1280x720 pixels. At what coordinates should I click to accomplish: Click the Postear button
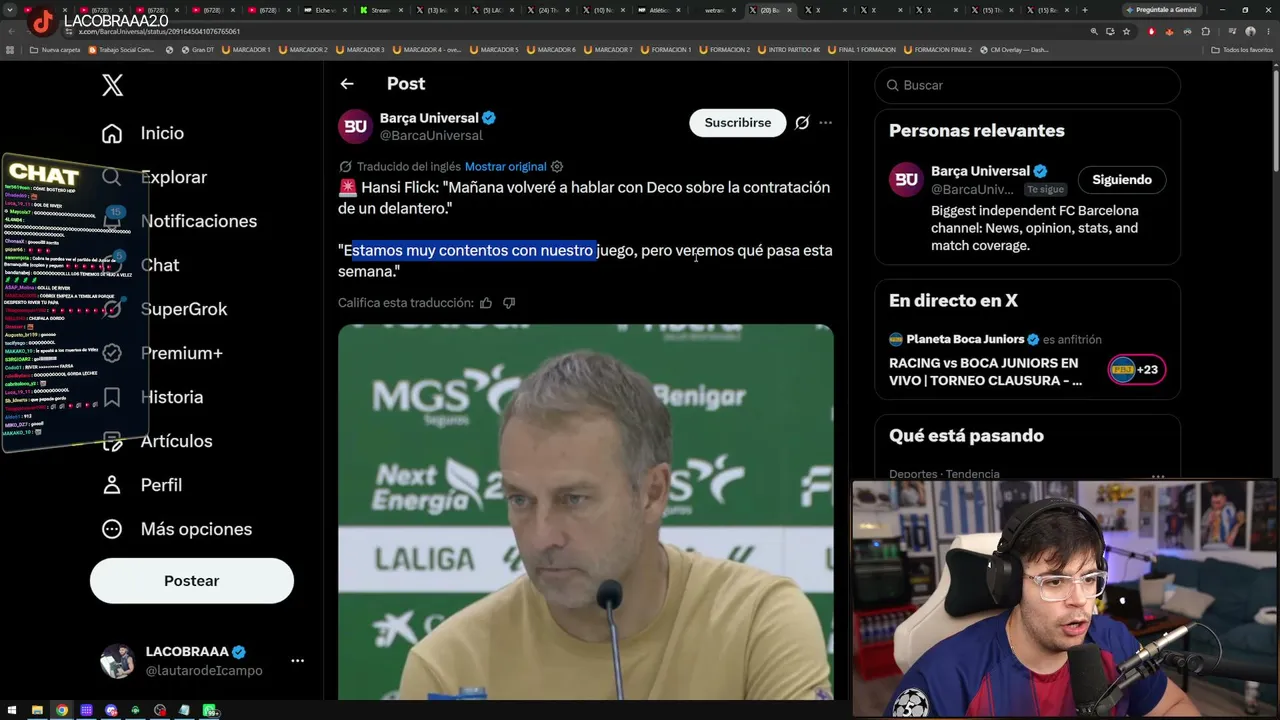pos(192,581)
